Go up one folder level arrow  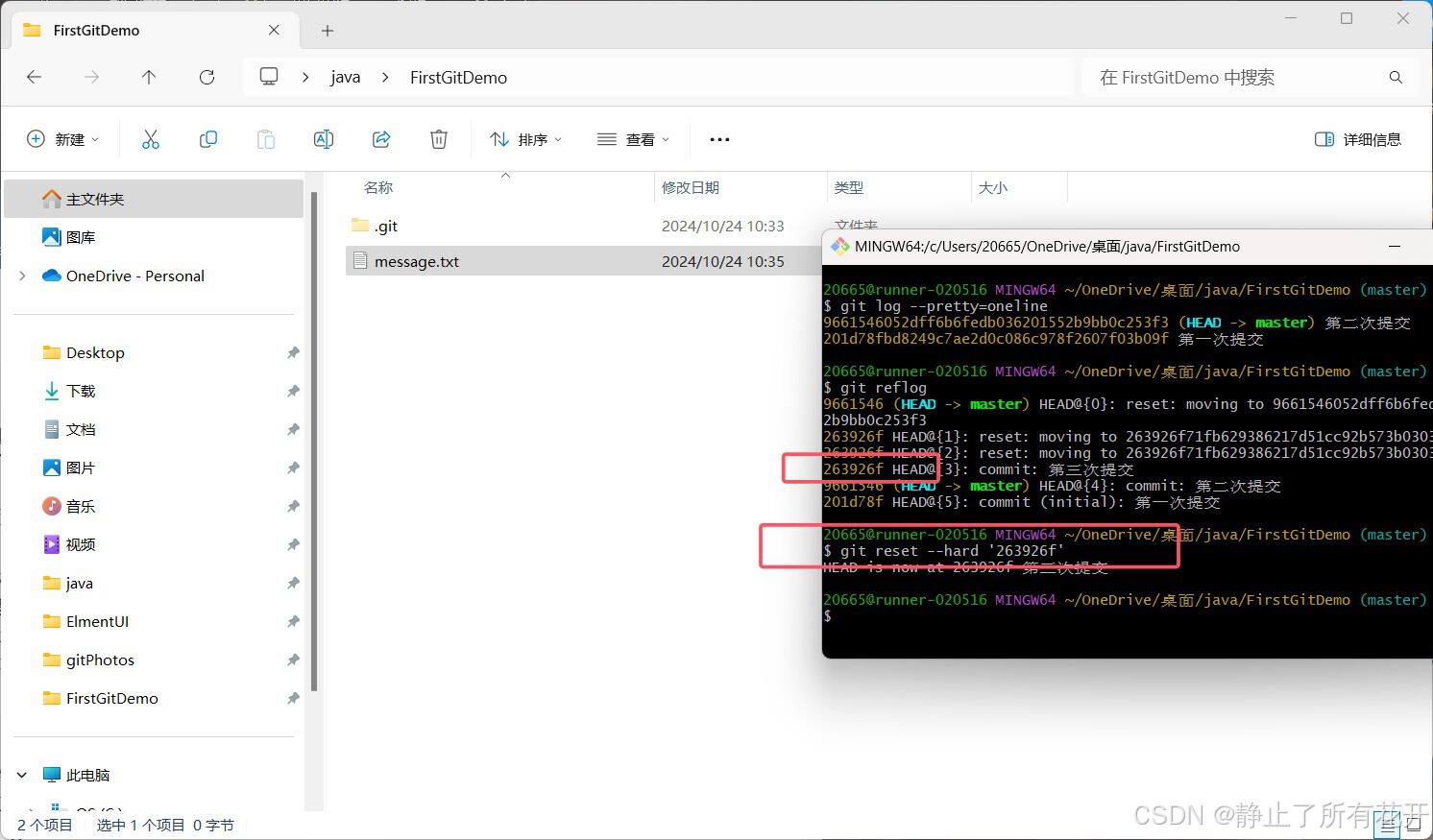(149, 77)
